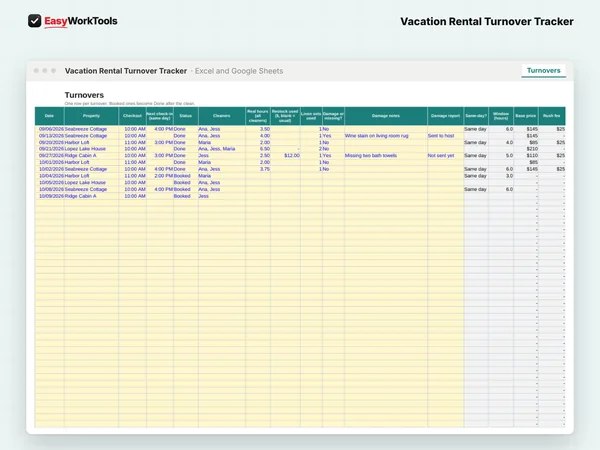Click Same day in the 10/08/2026 row
600x450 pixels.
click(x=475, y=189)
